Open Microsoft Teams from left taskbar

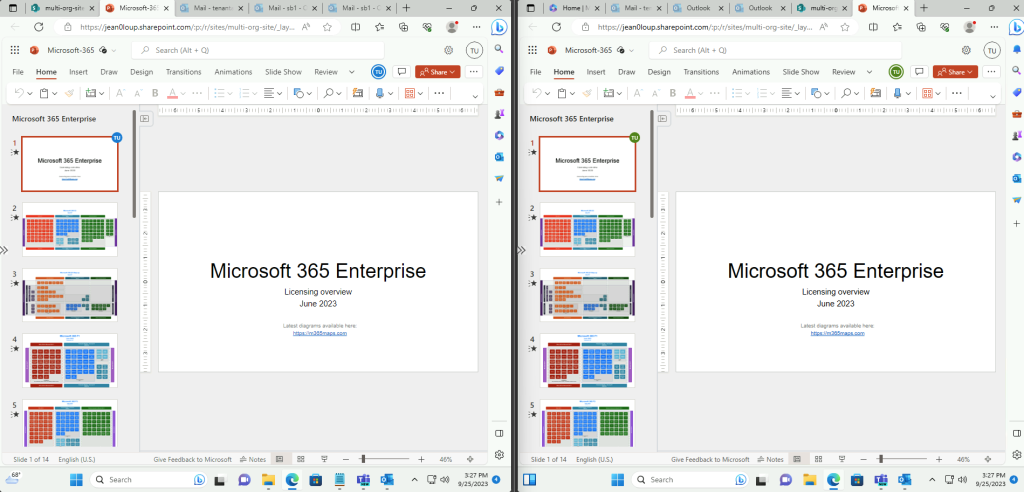point(363,480)
